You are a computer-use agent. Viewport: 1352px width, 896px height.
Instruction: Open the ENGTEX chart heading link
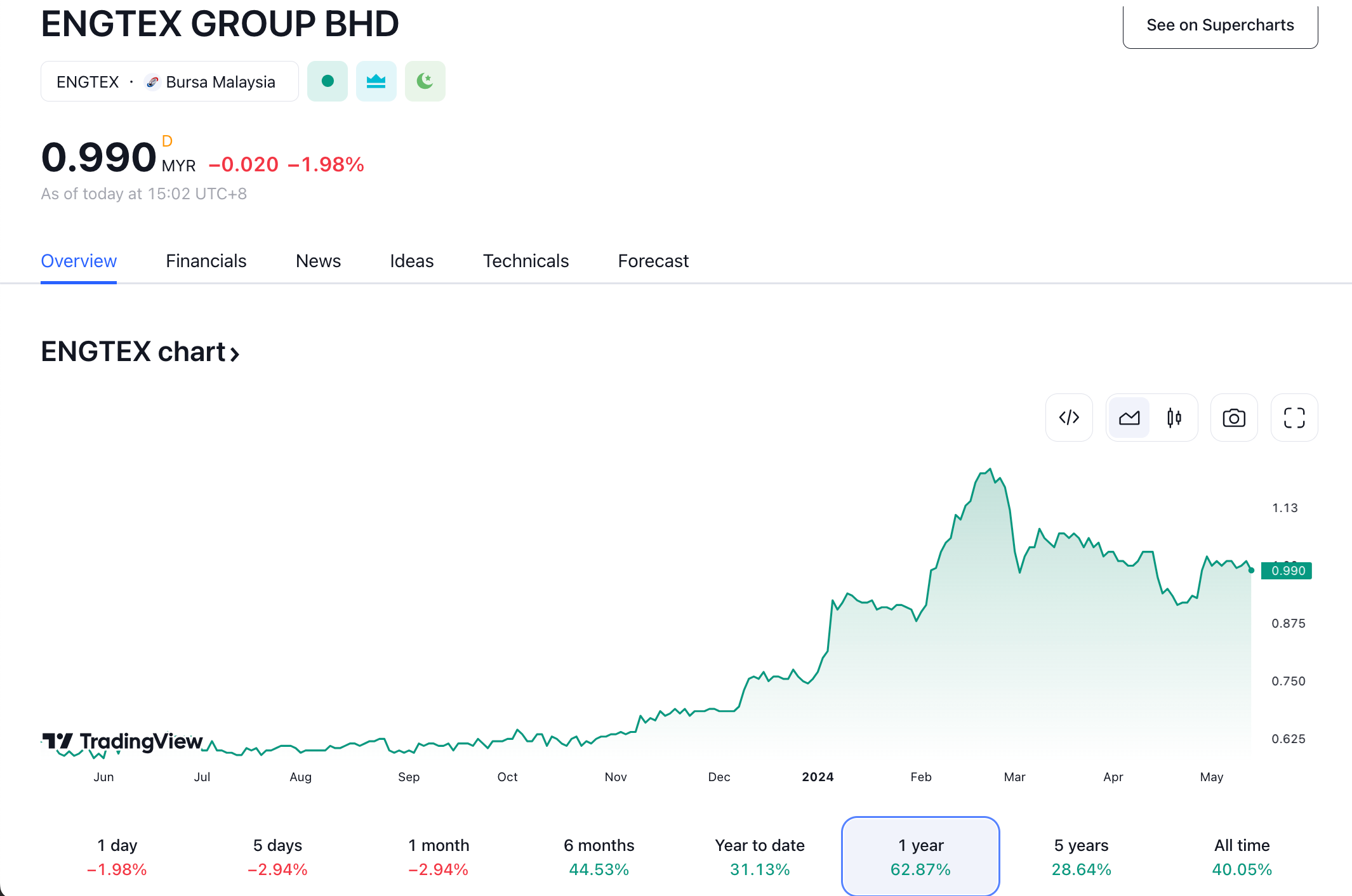(x=140, y=352)
